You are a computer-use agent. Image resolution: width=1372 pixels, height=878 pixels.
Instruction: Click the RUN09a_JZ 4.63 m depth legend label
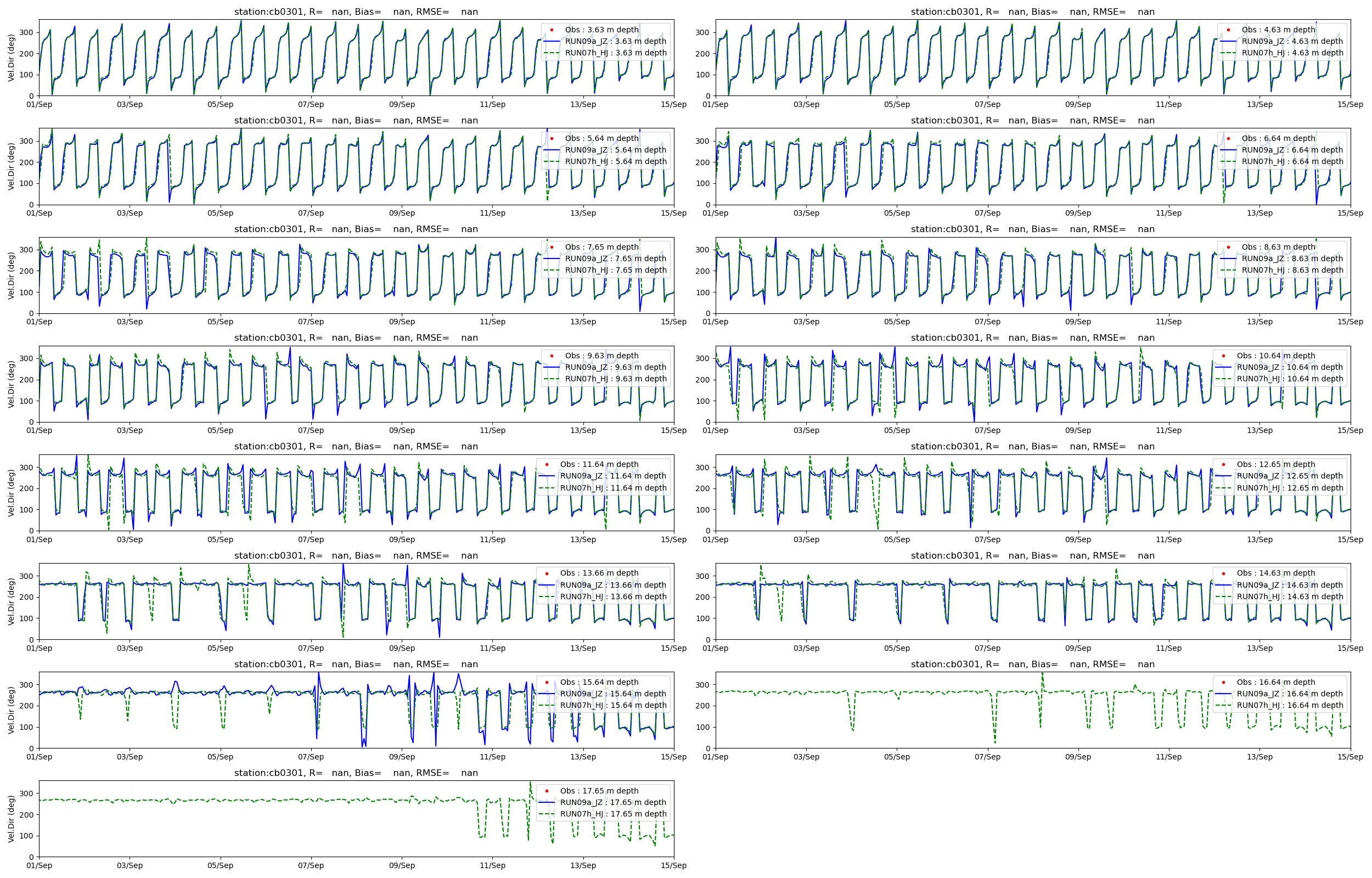pos(1292,41)
